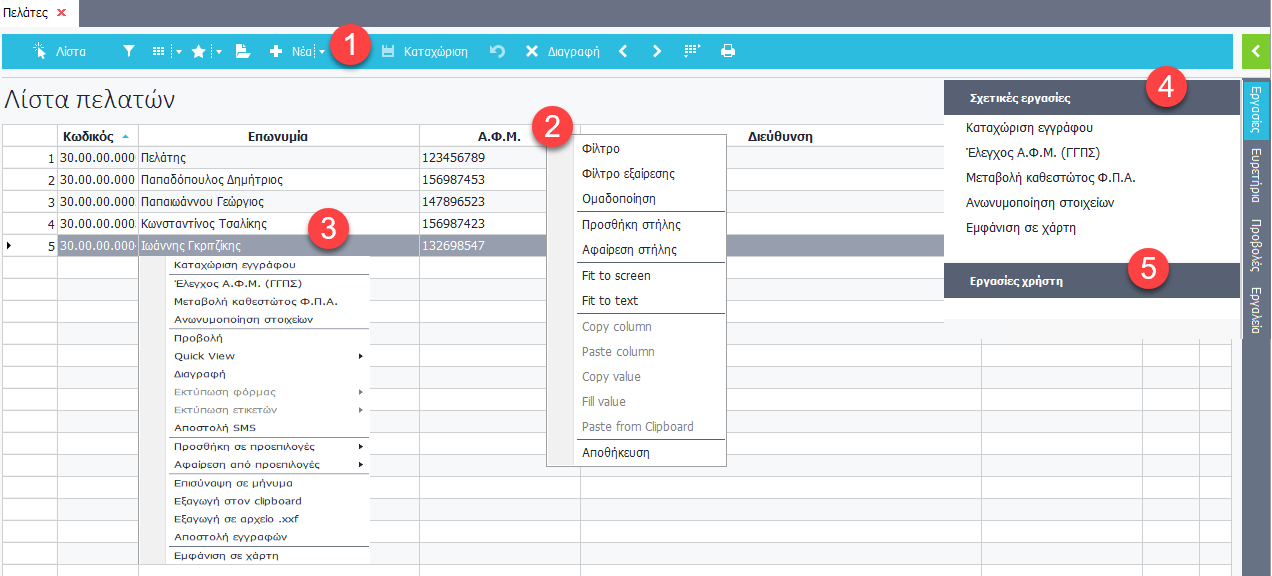The width and height of the screenshot is (1272, 576).
Task: Sort by the Κωδικός column header
Action: point(90,137)
